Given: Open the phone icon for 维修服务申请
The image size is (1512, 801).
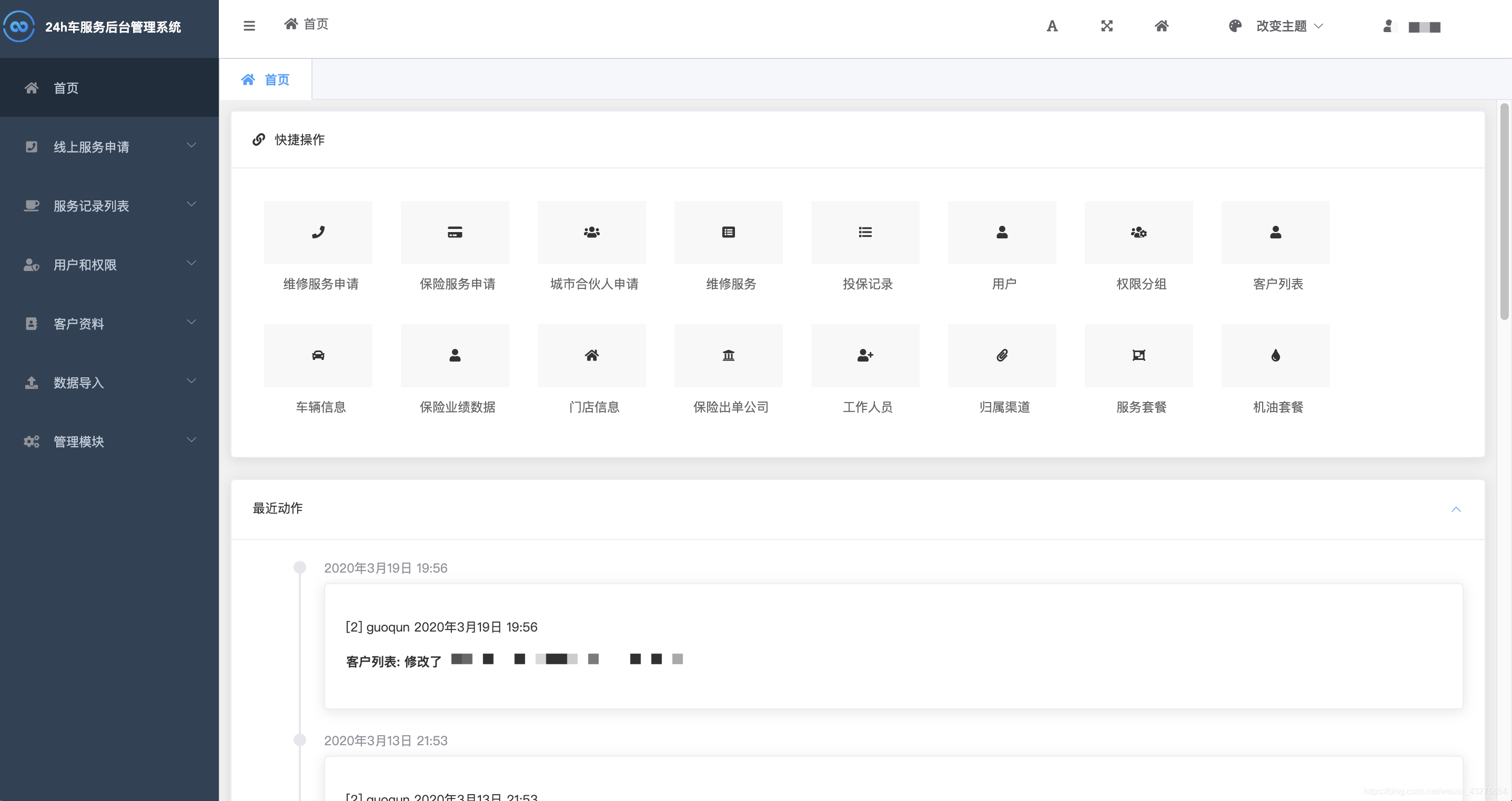Looking at the screenshot, I should point(318,233).
